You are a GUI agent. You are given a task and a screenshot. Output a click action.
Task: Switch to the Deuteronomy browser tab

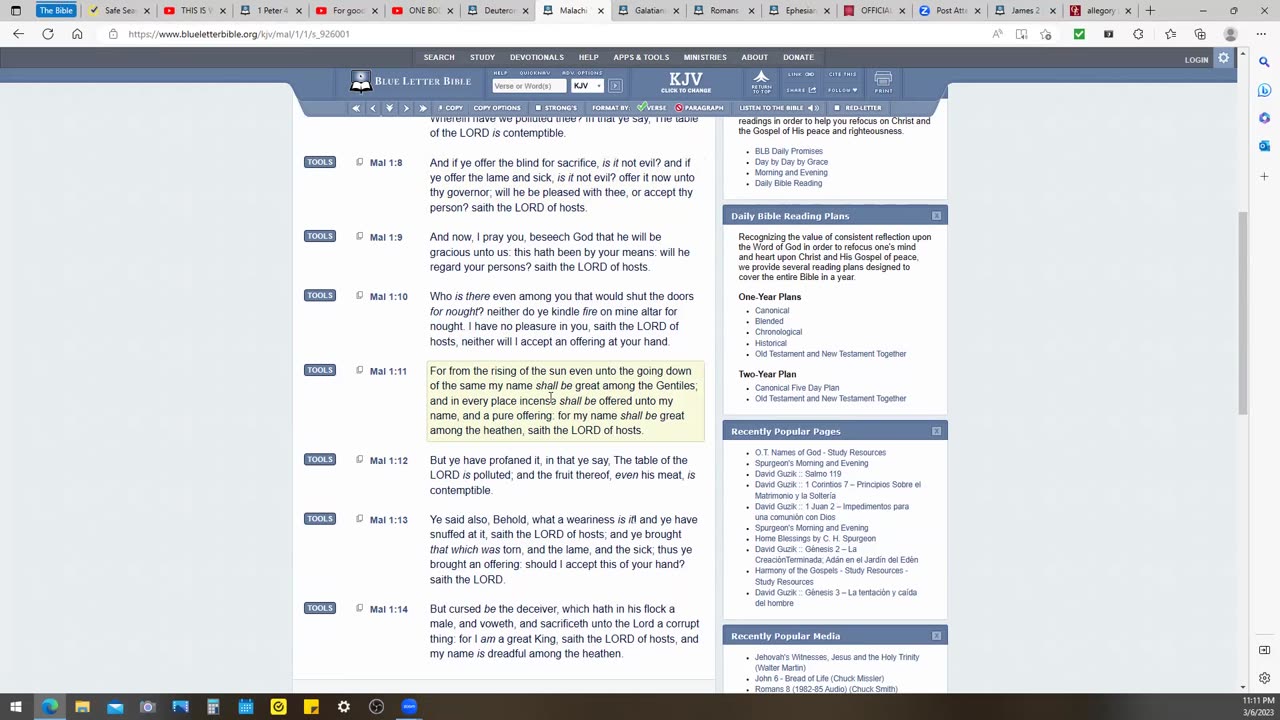tap(498, 11)
